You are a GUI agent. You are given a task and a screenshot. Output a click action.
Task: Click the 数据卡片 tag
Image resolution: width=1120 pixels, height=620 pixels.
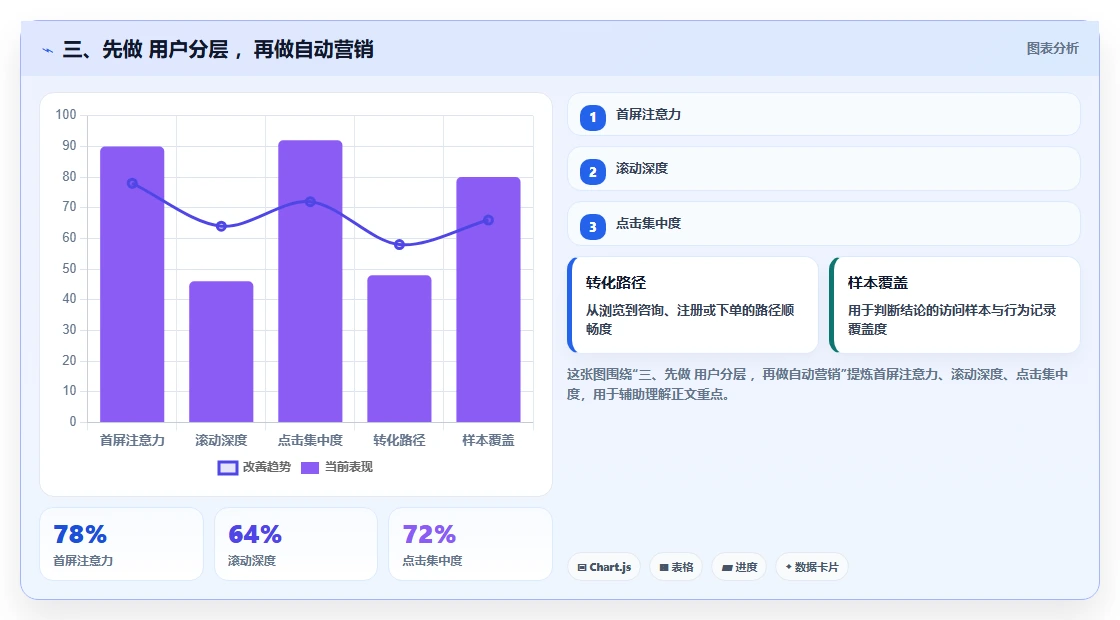(x=812, y=567)
